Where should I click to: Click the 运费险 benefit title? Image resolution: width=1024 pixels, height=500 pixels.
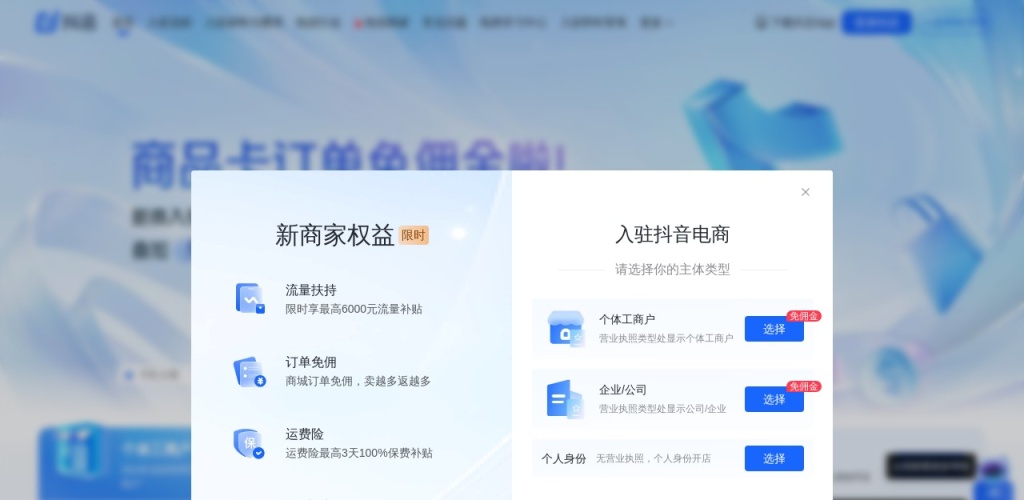[304, 434]
